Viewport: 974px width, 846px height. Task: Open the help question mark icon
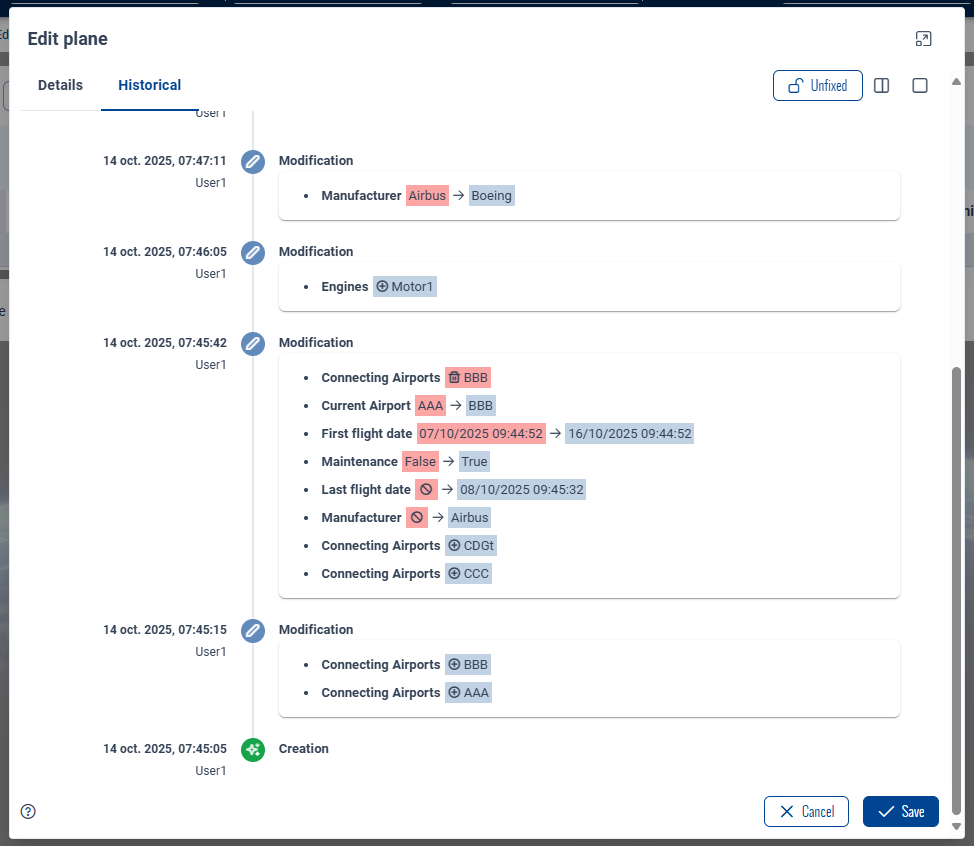(x=28, y=811)
